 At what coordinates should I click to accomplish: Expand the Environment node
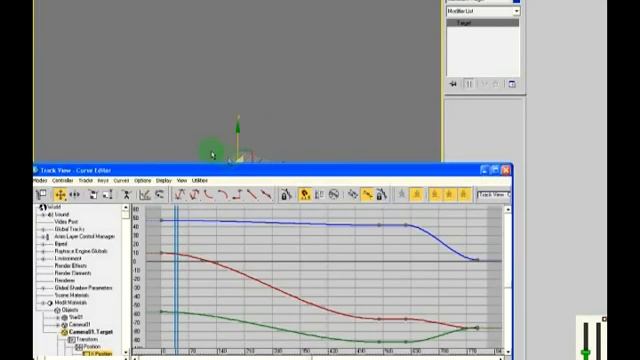coord(43,259)
